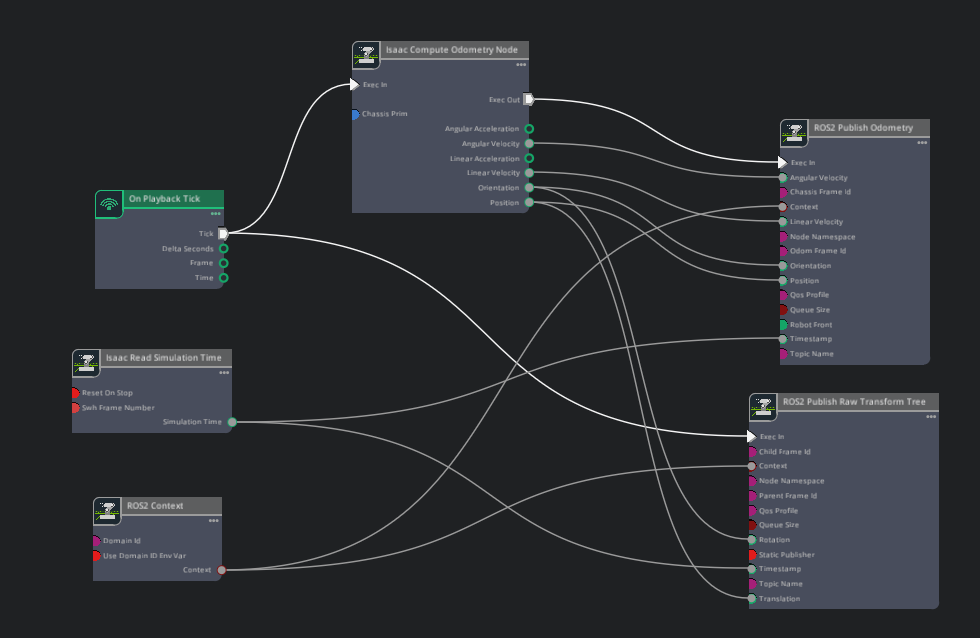
Task: Click Exec In port on Publish Raw Transform Tree
Action: [751, 436]
